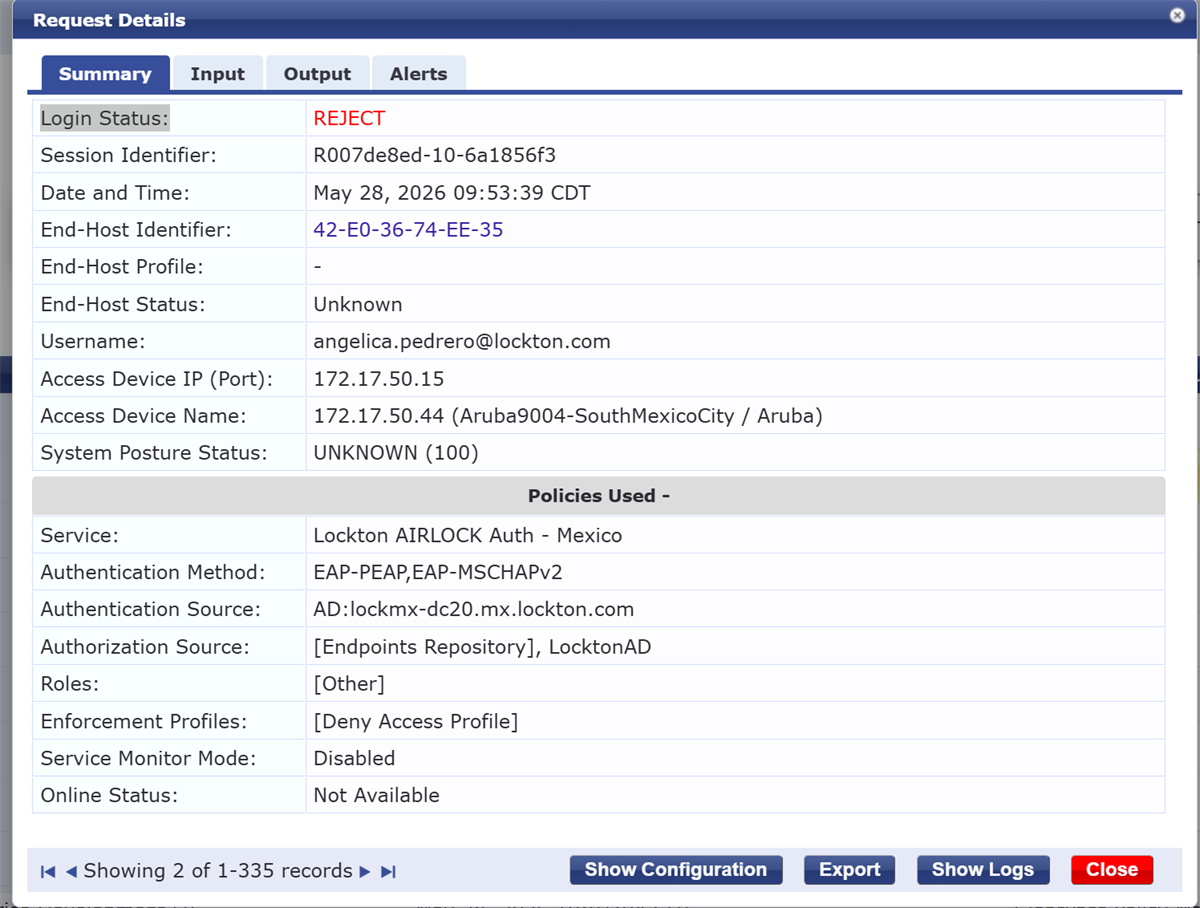Click the System Posture Status UNKNOWN (100) value
This screenshot has height=908, width=1200.
coord(396,453)
